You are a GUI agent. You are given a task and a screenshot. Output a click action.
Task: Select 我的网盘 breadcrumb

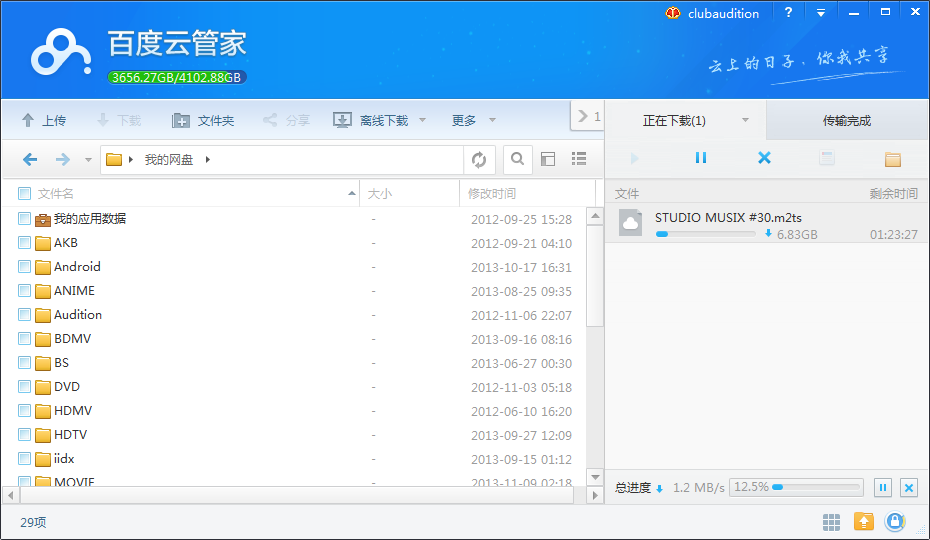[169, 159]
